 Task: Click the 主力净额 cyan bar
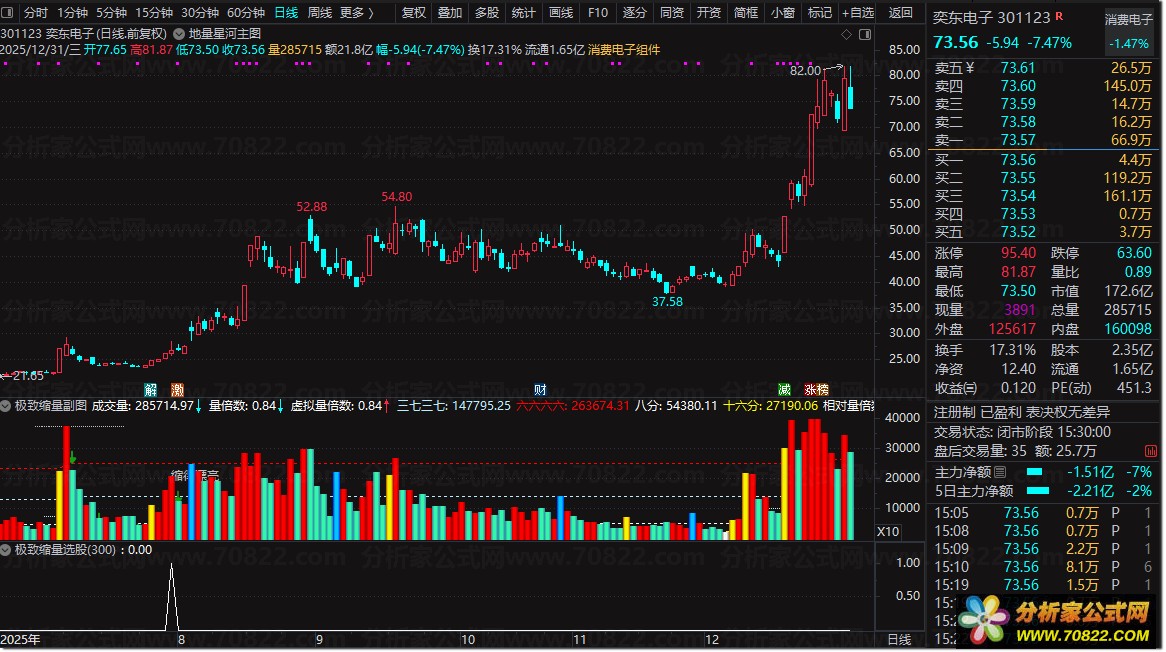coord(1034,472)
